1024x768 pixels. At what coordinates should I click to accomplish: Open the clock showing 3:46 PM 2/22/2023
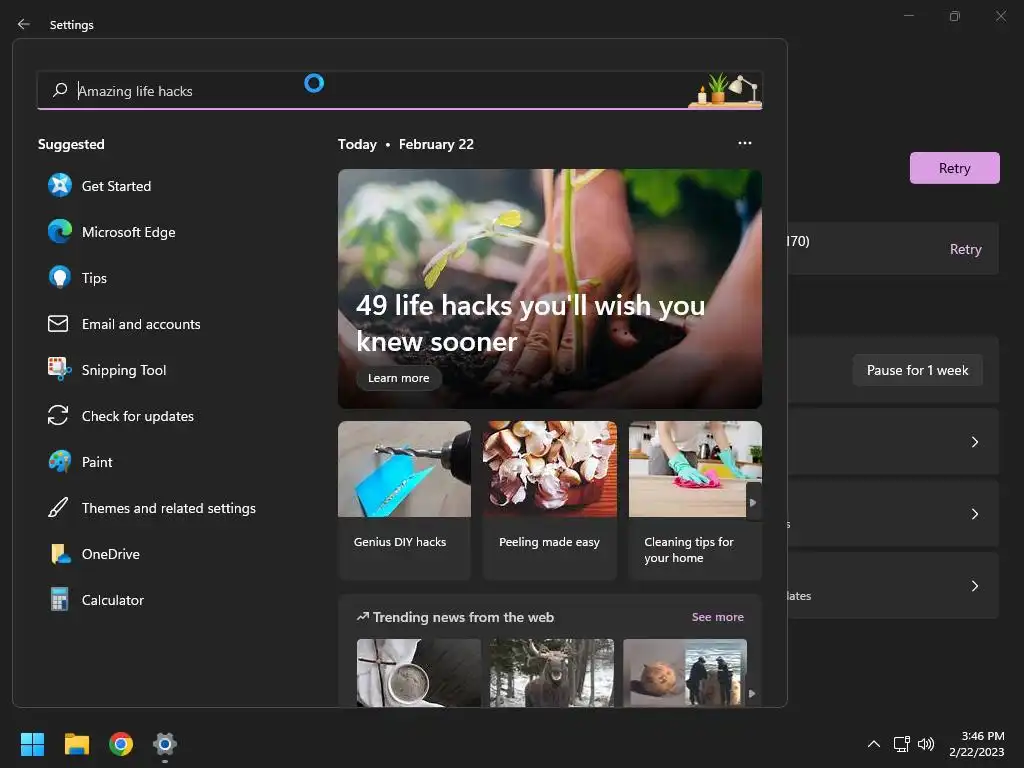tap(976, 744)
